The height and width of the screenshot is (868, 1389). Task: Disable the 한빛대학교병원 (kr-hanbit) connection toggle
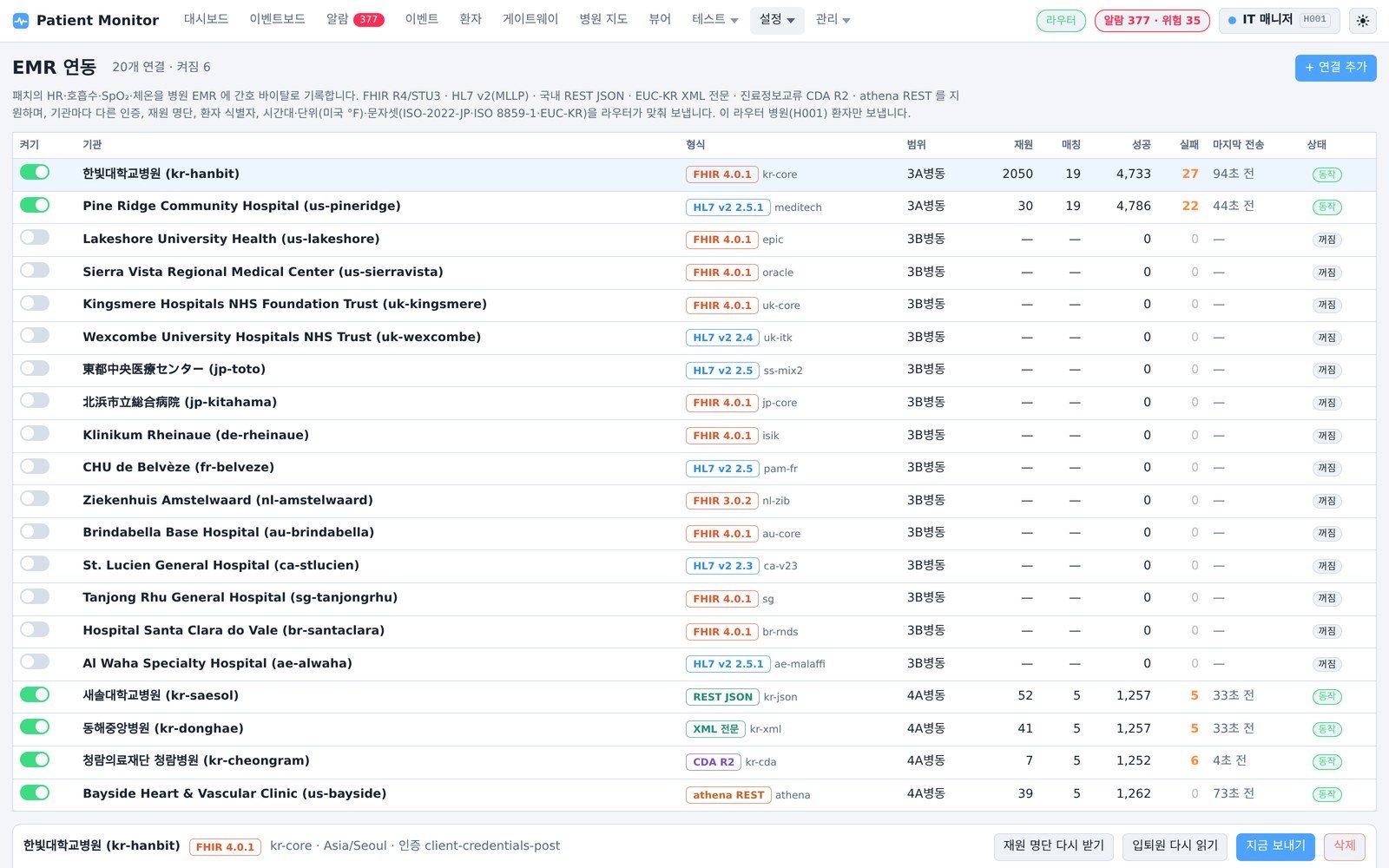[35, 173]
